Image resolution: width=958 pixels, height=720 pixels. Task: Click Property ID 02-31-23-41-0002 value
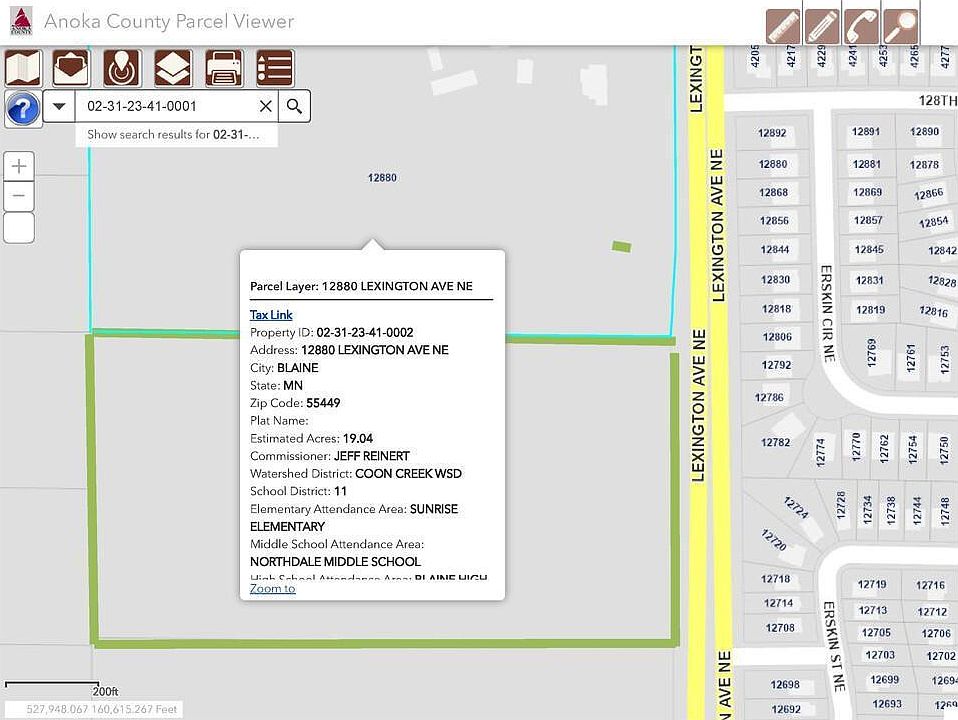click(x=365, y=332)
